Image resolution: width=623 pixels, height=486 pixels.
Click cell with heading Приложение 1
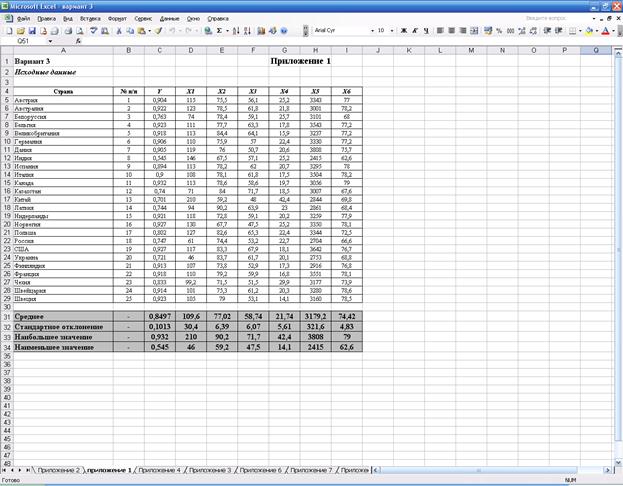300,61
